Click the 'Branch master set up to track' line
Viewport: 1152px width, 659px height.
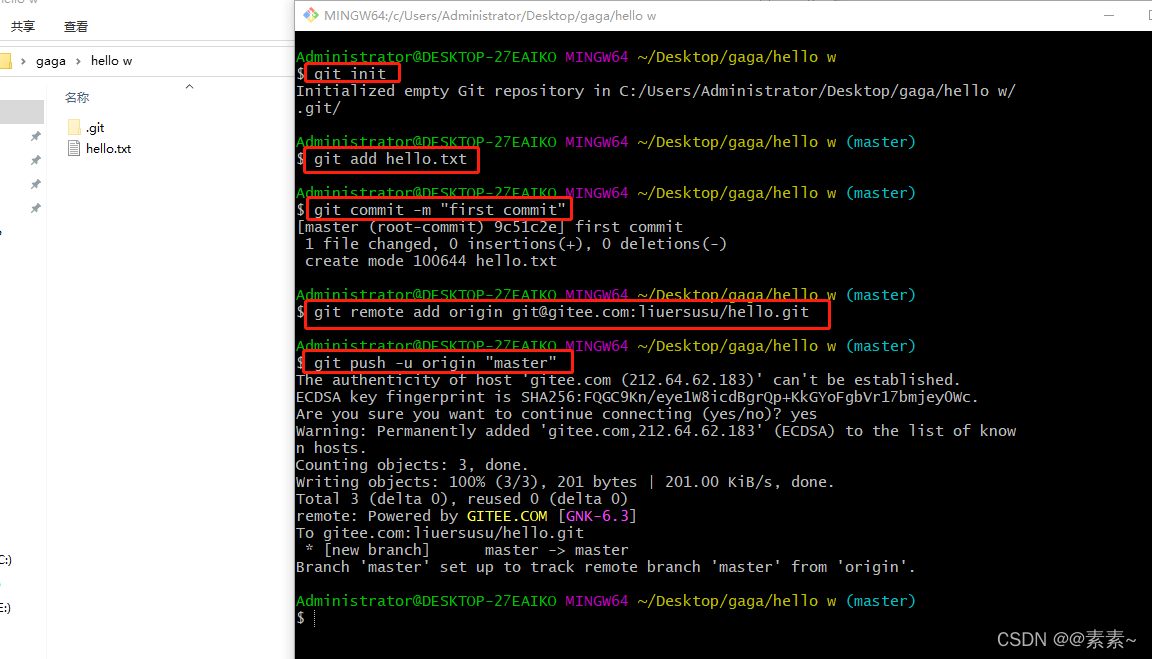tap(606, 567)
